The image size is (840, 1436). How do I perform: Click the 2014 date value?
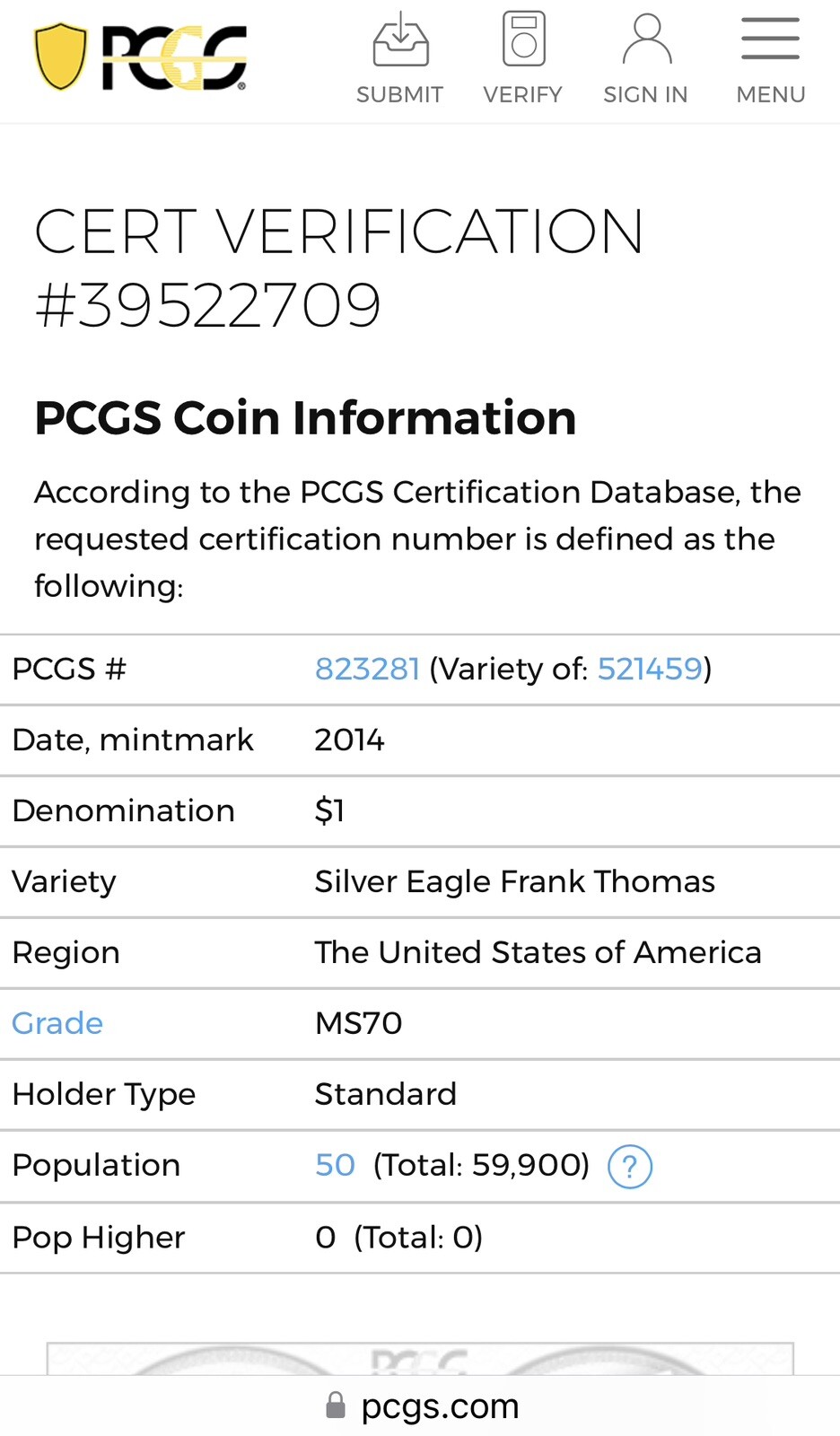[349, 740]
